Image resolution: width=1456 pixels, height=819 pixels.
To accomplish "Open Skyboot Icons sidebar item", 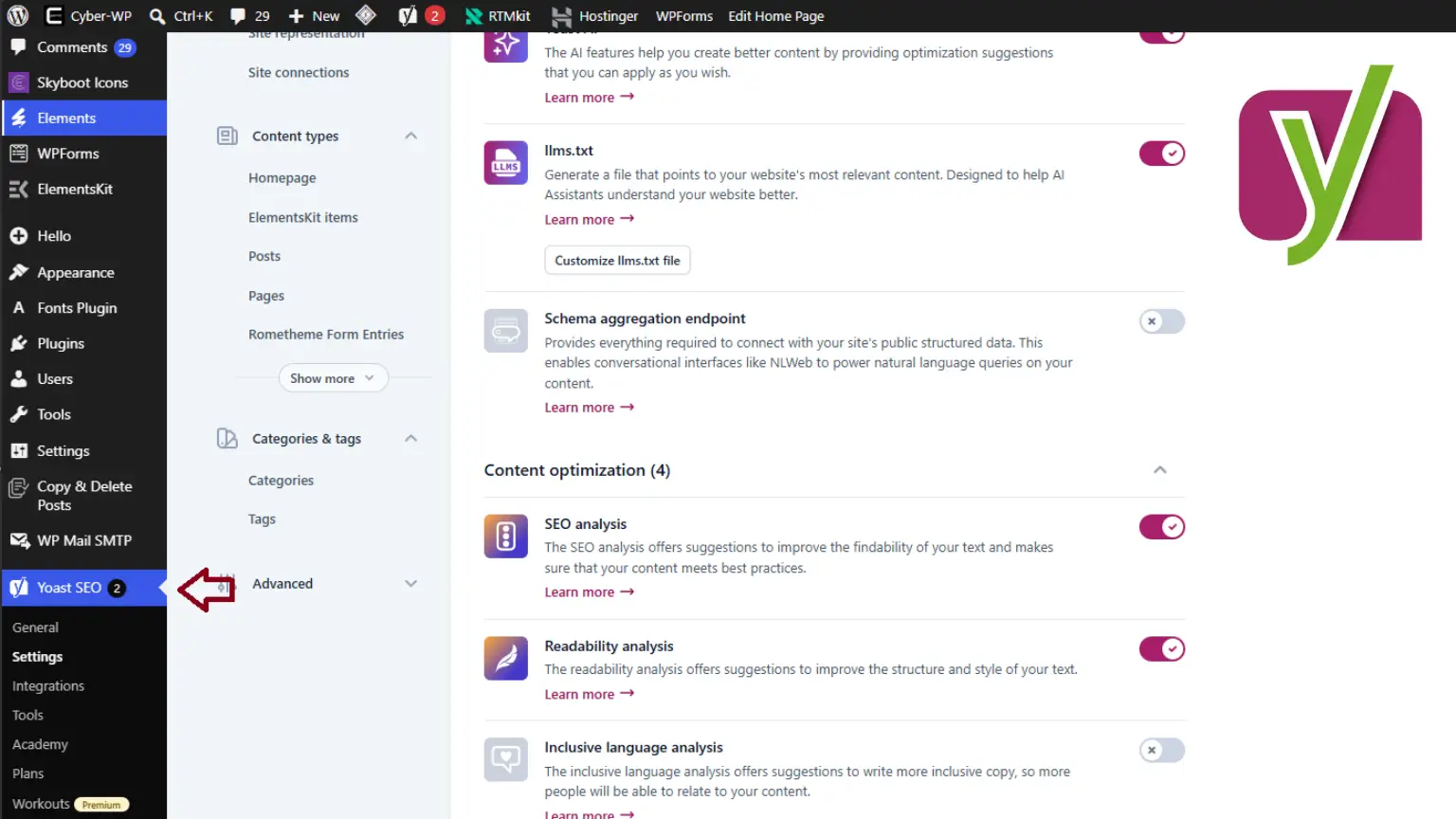I will pyautogui.click(x=83, y=82).
